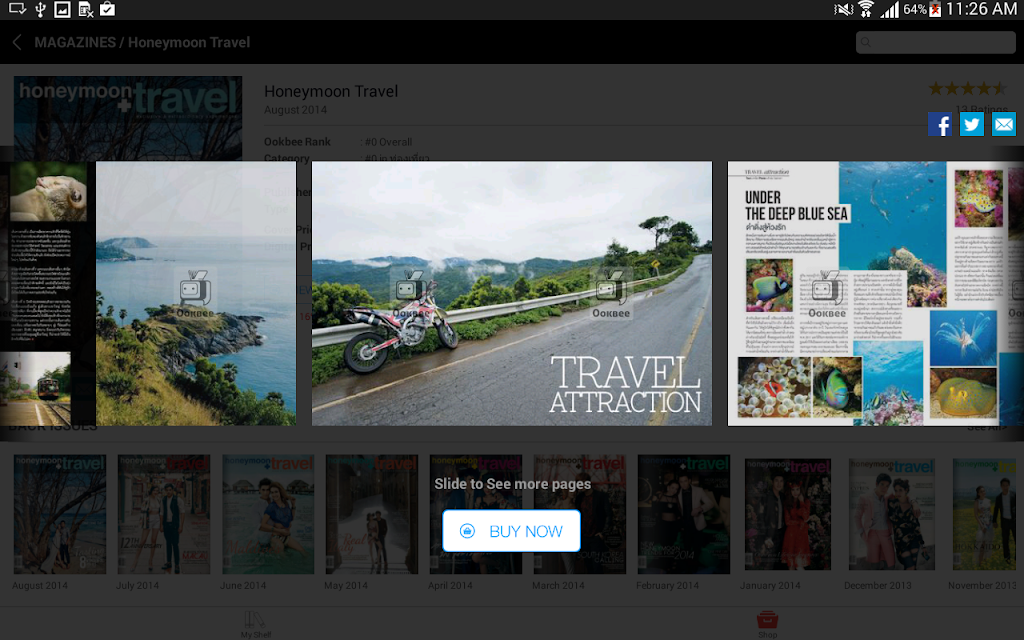Tap the cellular signal strength icon
1024x640 pixels.
point(889,9)
